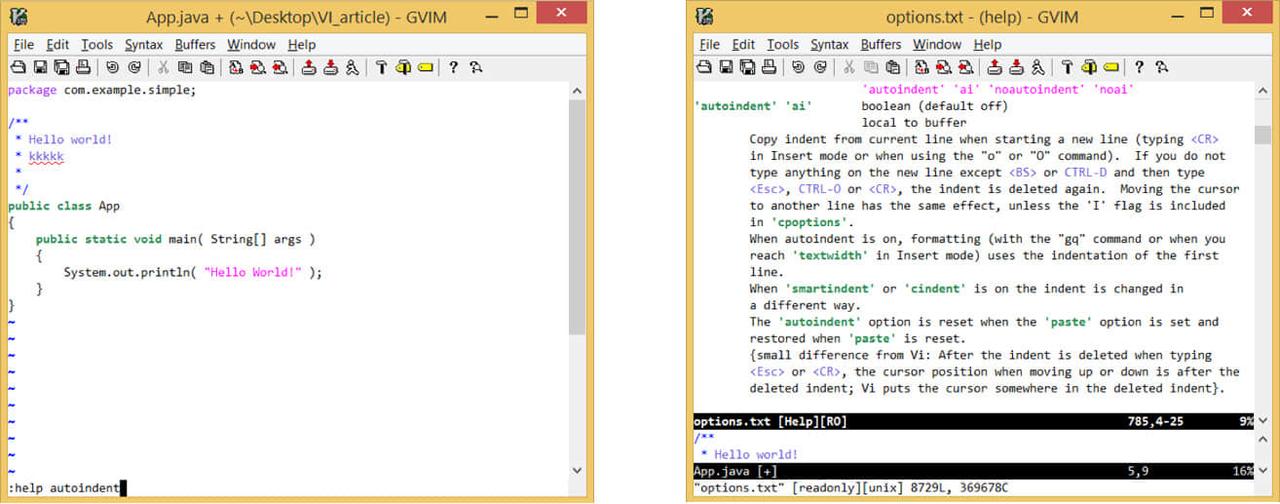Follow the 'smartindent' help tag link
The width and height of the screenshot is (1280, 504).
[832, 289]
